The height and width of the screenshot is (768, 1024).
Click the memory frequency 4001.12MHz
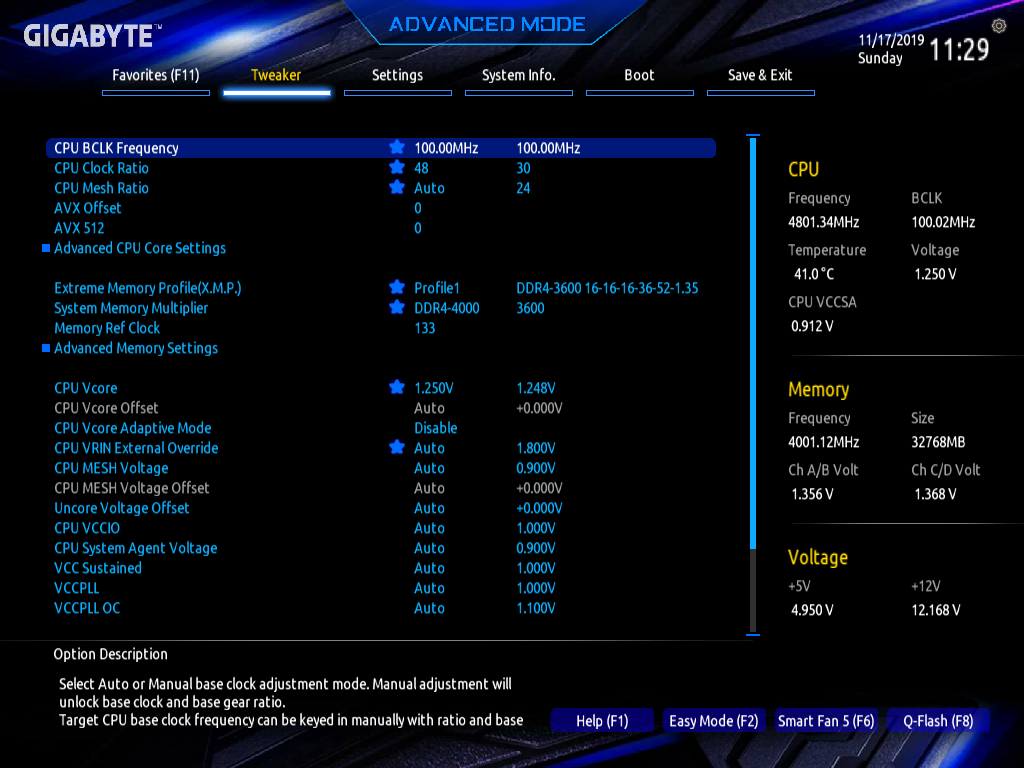pos(824,442)
